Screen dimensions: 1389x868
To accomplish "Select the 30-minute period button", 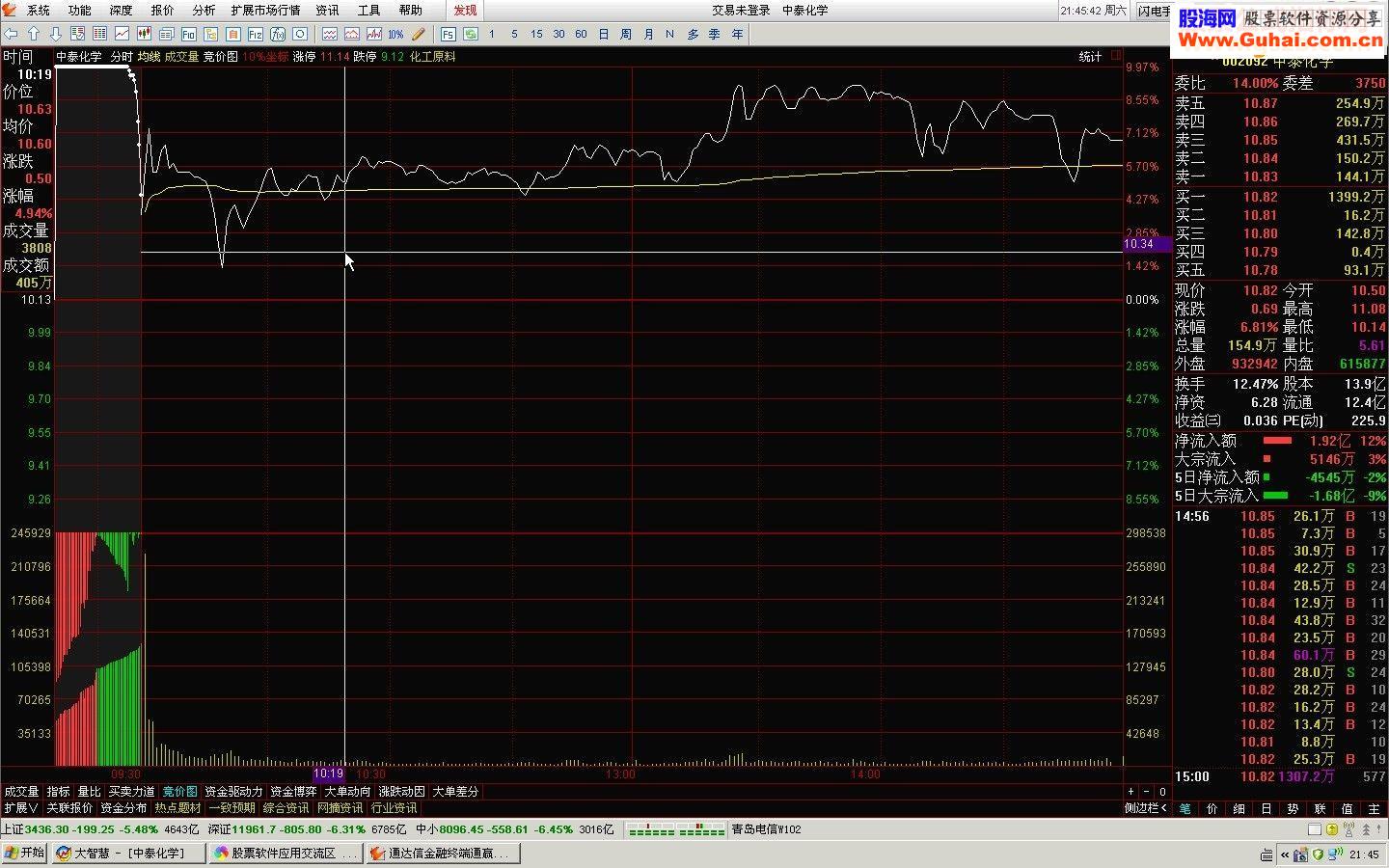I will pyautogui.click(x=558, y=34).
